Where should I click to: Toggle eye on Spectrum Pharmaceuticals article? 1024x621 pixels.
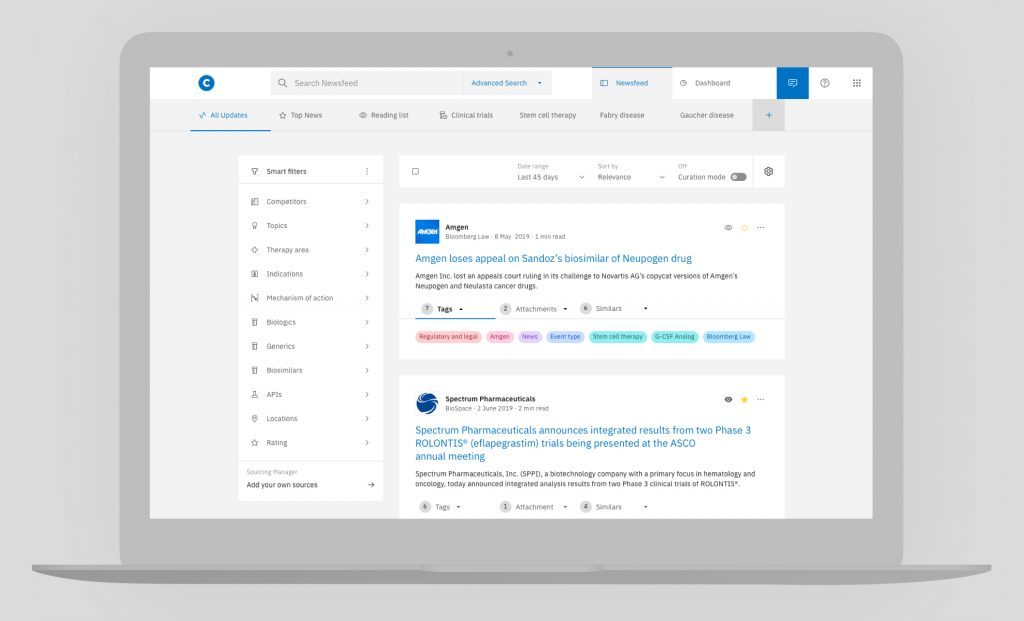(728, 399)
